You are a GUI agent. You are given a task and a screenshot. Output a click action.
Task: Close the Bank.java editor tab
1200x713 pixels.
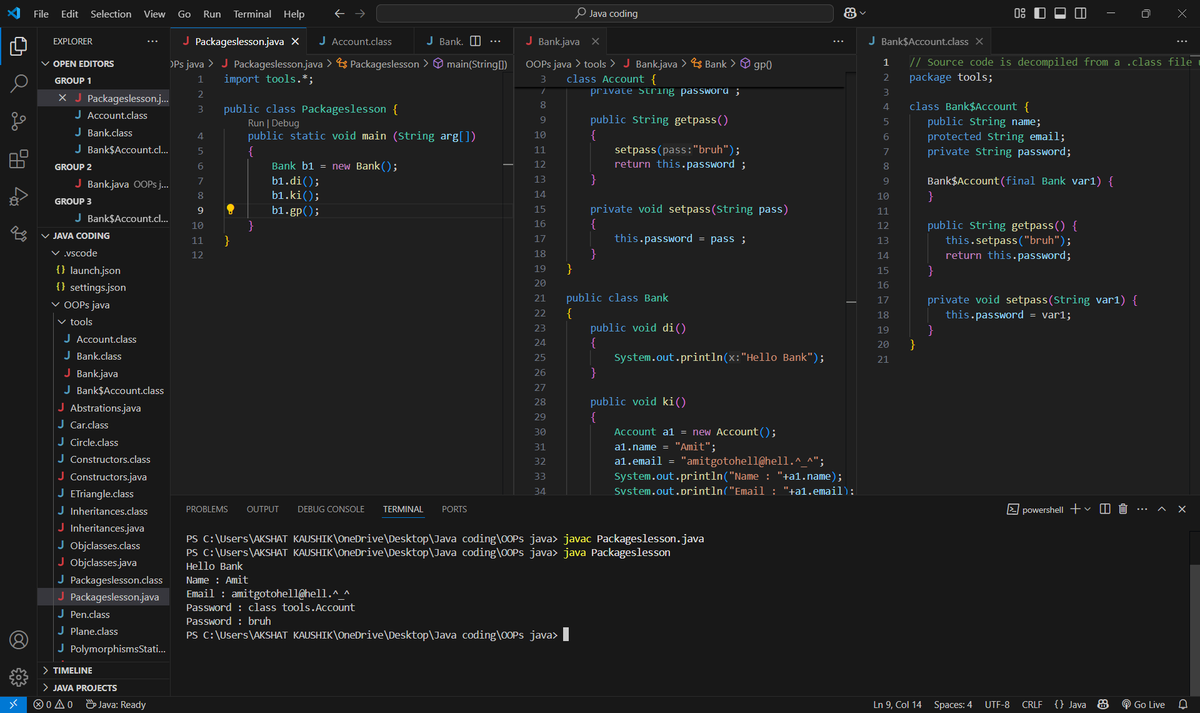(595, 42)
